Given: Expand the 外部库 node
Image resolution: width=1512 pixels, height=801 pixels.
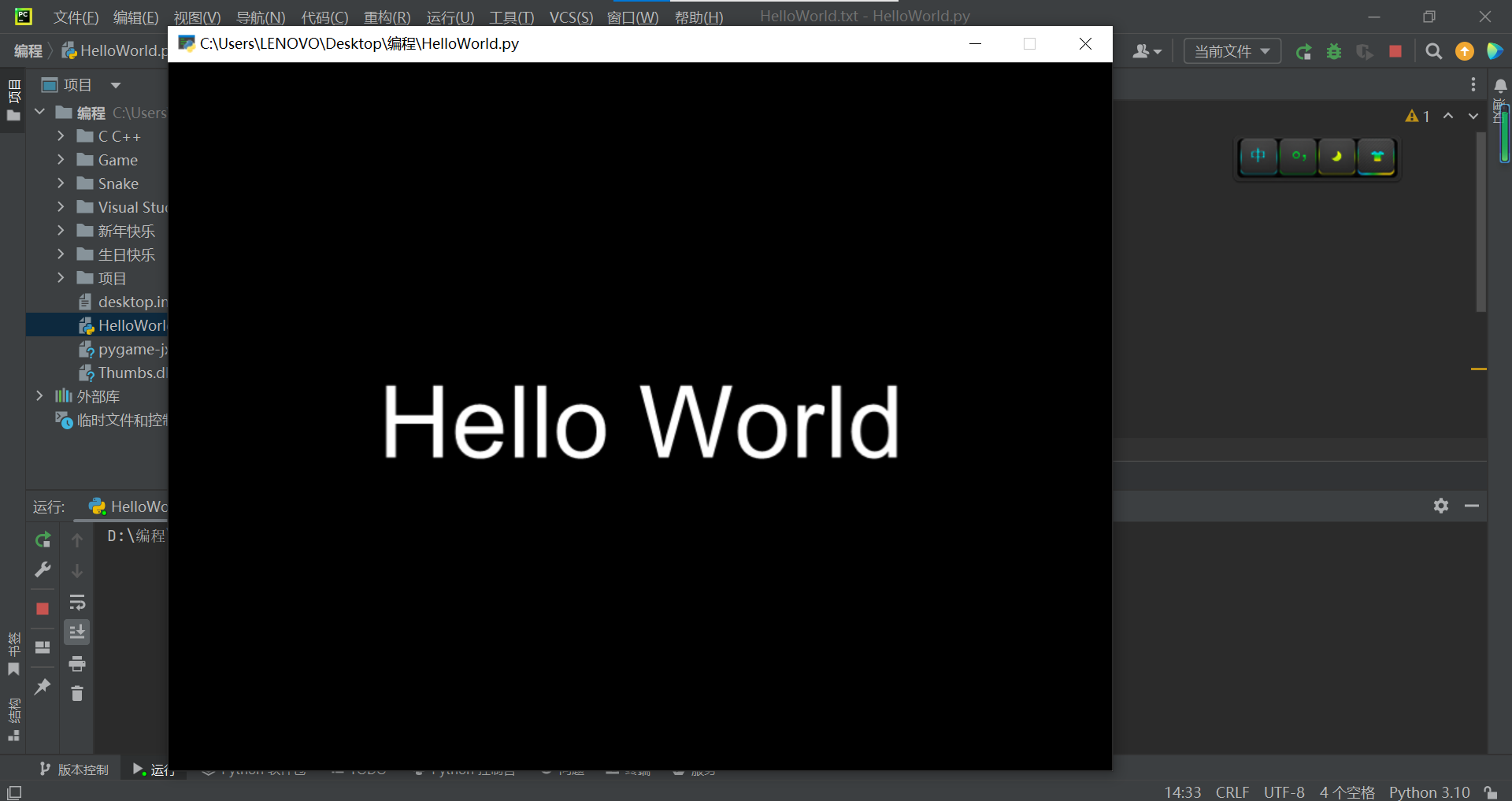Looking at the screenshot, I should (x=39, y=395).
